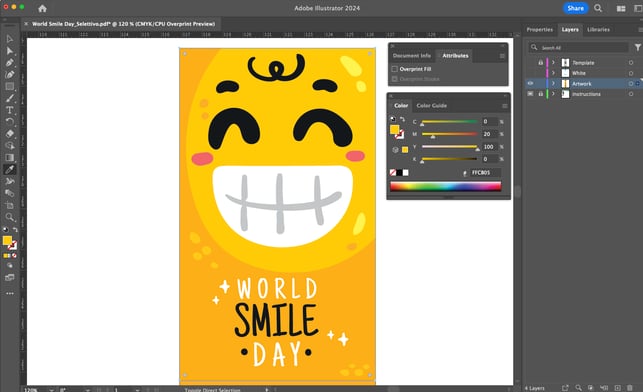Switch to the Properties tab

[540, 30]
